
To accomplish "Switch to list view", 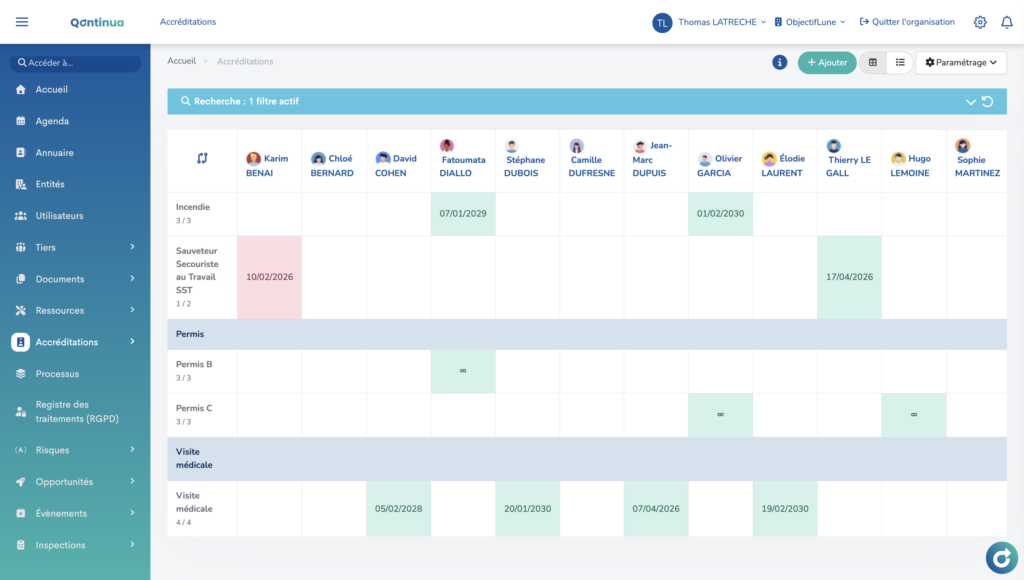I will pyautogui.click(x=900, y=62).
